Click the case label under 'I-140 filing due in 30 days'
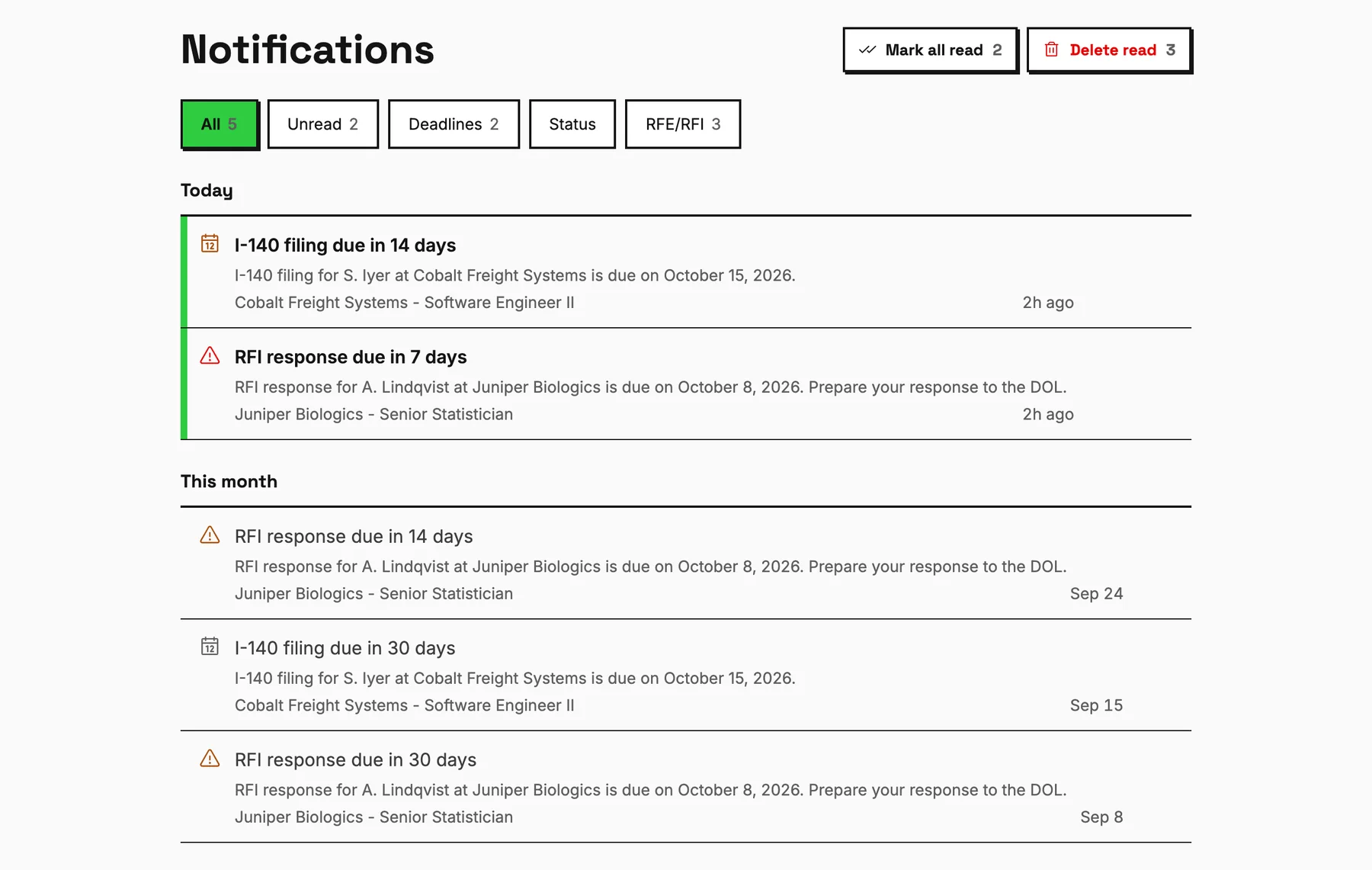 pos(405,705)
